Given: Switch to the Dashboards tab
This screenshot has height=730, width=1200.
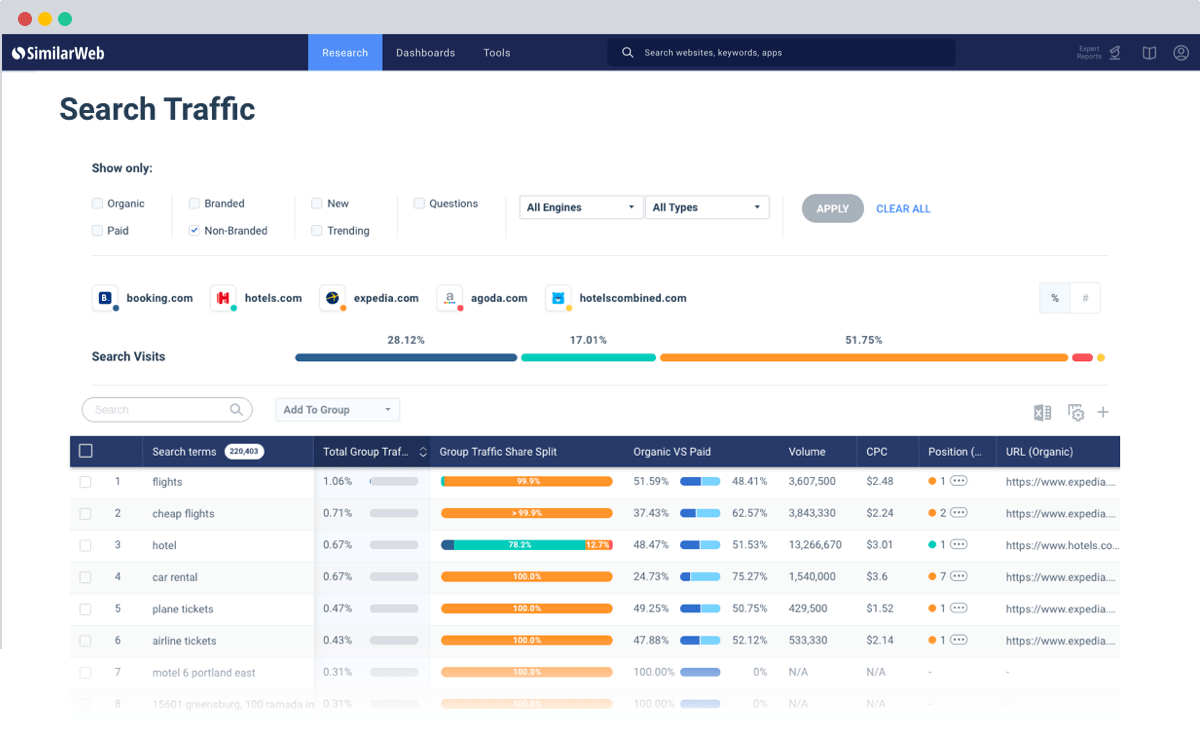Looking at the screenshot, I should (x=425, y=53).
